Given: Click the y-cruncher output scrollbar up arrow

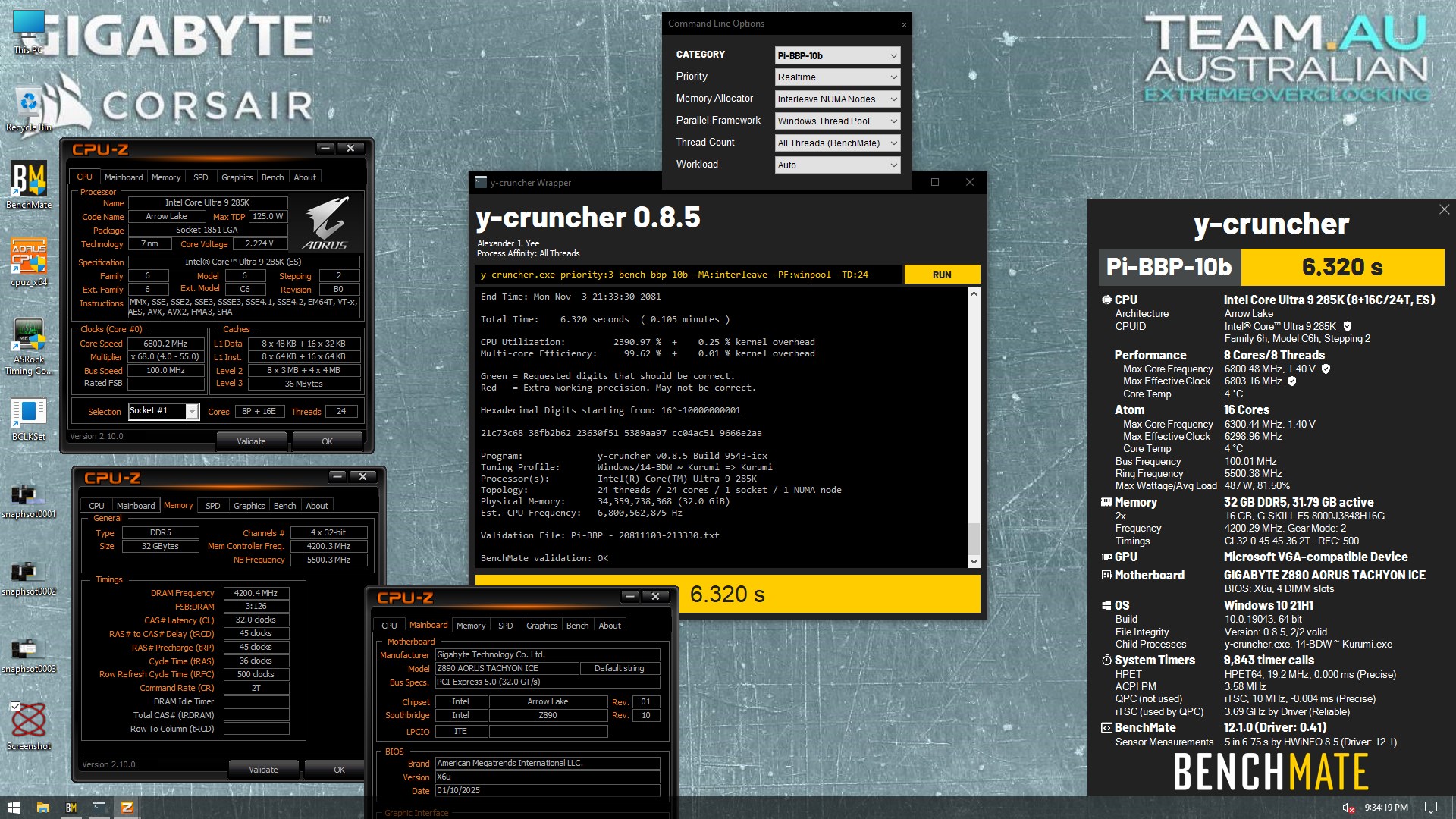Looking at the screenshot, I should 974,293.
